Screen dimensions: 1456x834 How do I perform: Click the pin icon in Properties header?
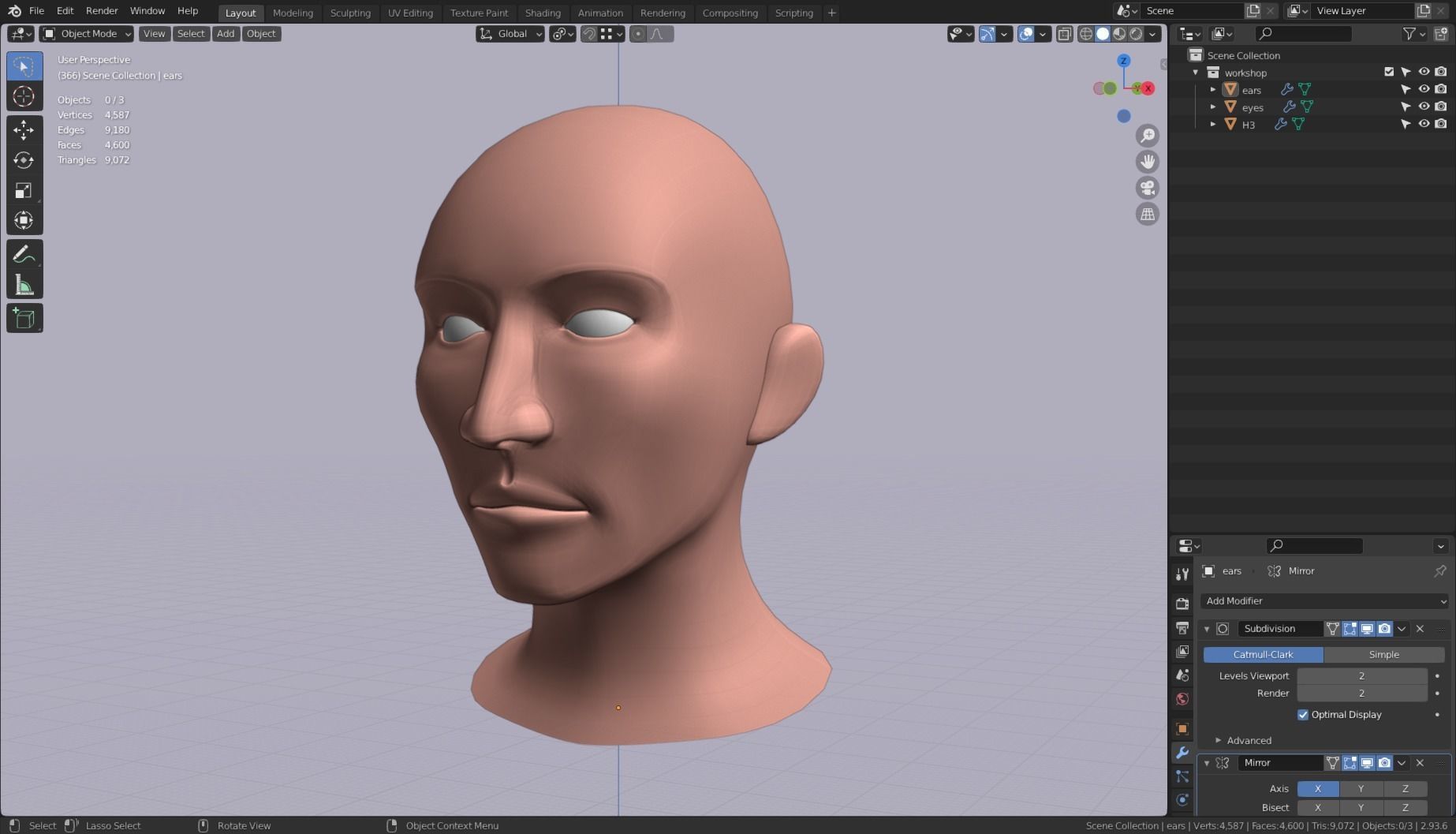pyautogui.click(x=1440, y=570)
